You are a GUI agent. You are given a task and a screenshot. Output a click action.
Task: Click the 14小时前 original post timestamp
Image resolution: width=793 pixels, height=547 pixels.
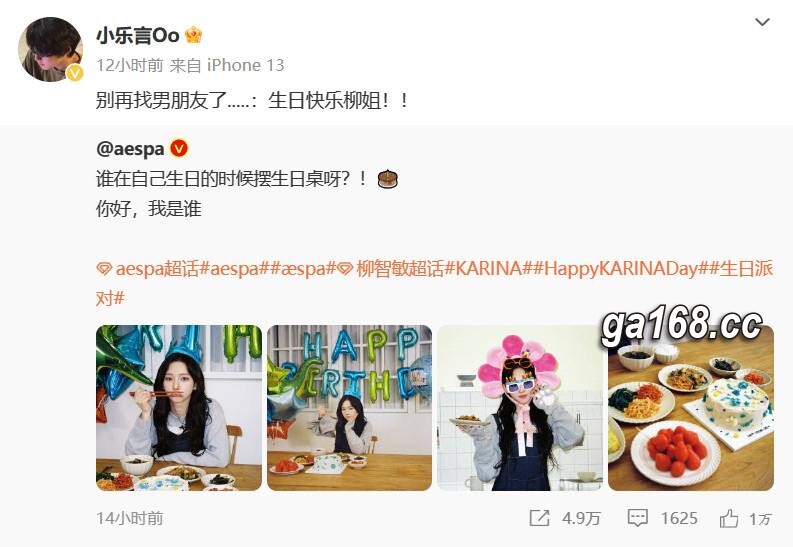coord(130,518)
